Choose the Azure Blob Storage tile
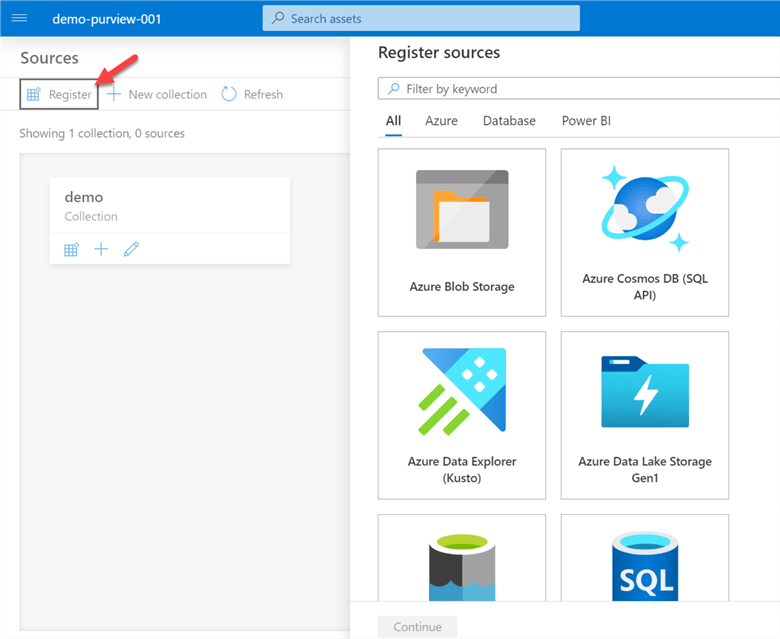 click(x=462, y=232)
